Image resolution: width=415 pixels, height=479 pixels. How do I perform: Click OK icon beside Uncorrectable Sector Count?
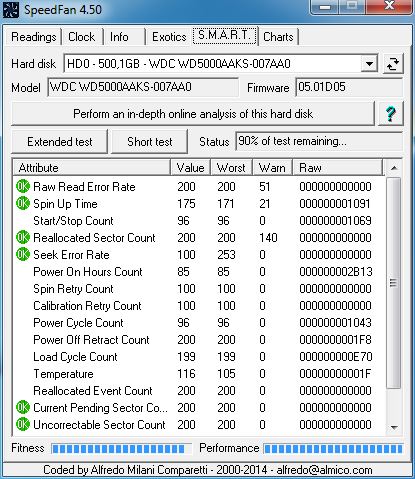[x=23, y=424]
